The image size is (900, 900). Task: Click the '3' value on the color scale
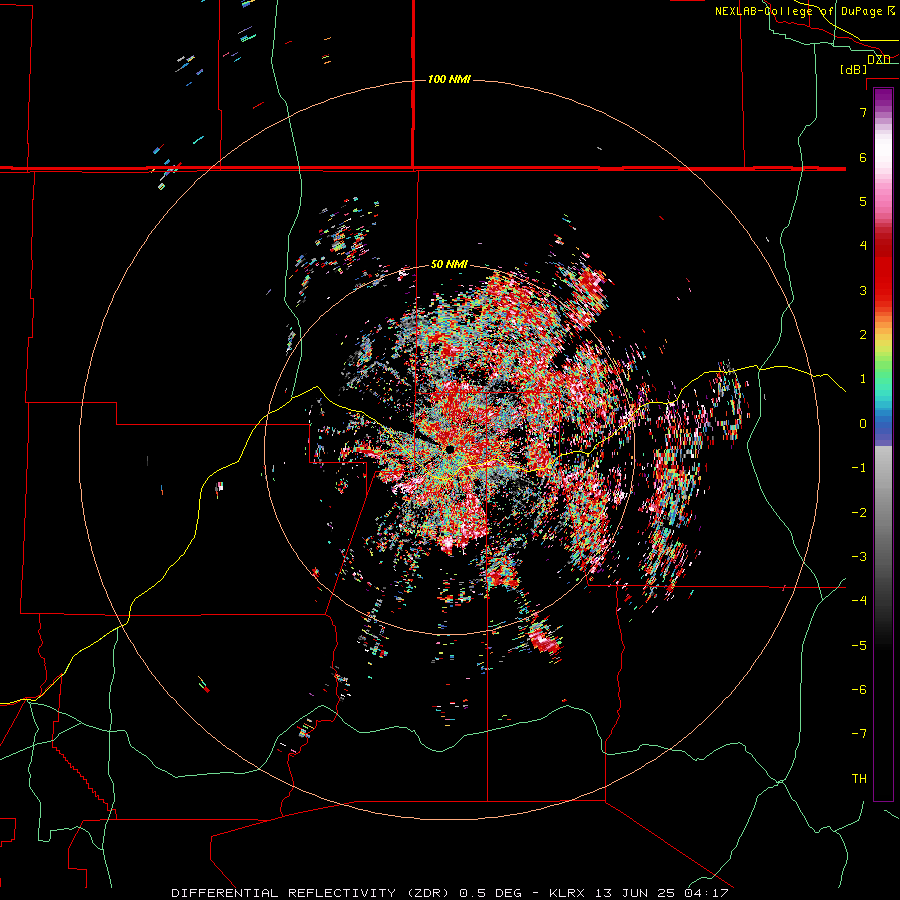tap(863, 290)
